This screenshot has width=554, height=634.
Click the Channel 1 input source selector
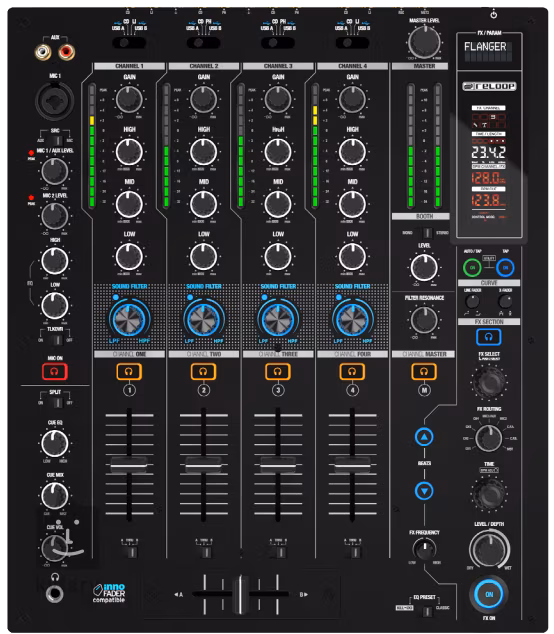pyautogui.click(x=129, y=42)
